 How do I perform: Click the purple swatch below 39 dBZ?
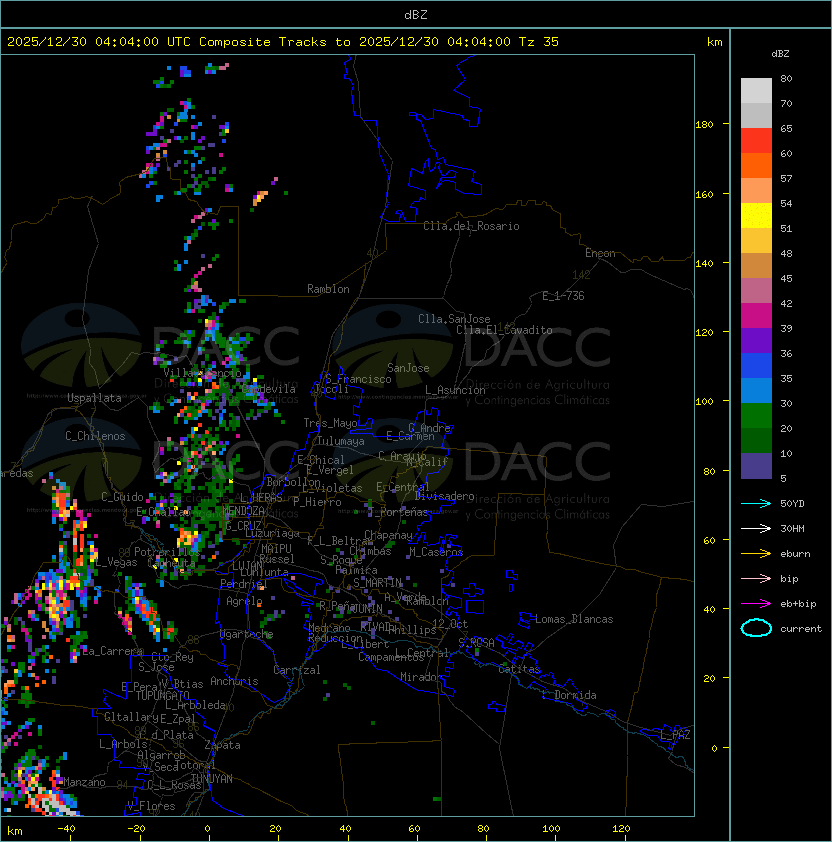pyautogui.click(x=756, y=340)
